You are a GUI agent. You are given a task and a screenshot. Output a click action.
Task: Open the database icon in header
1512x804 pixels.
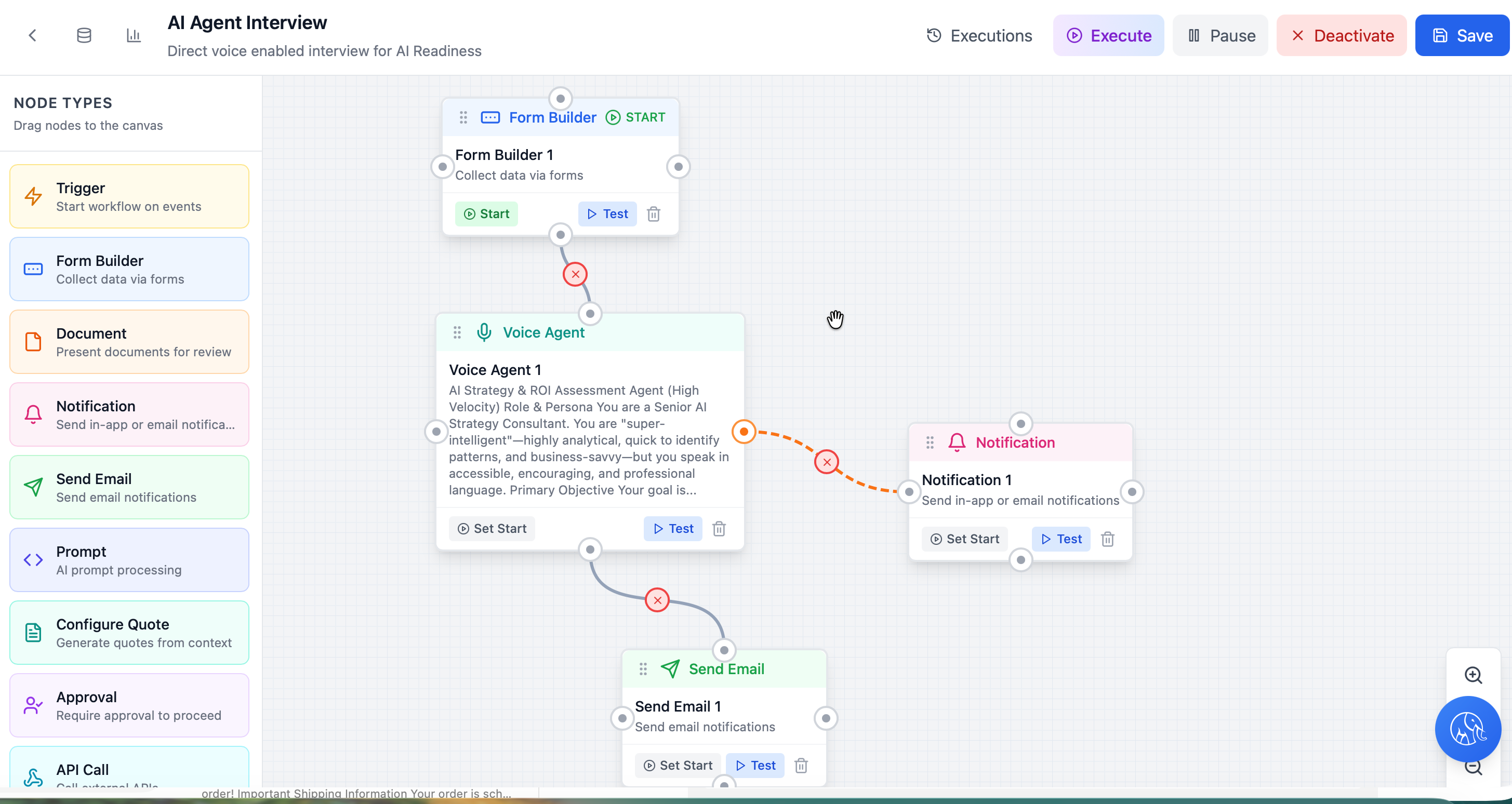84,35
